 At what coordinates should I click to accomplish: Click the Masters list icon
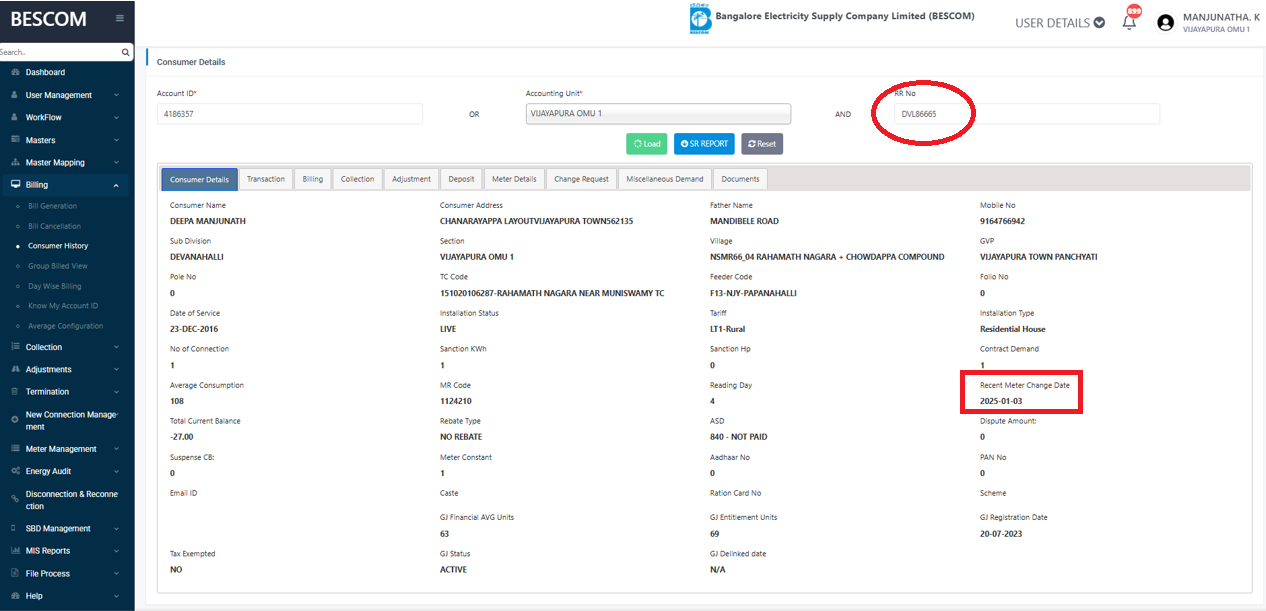click(15, 140)
